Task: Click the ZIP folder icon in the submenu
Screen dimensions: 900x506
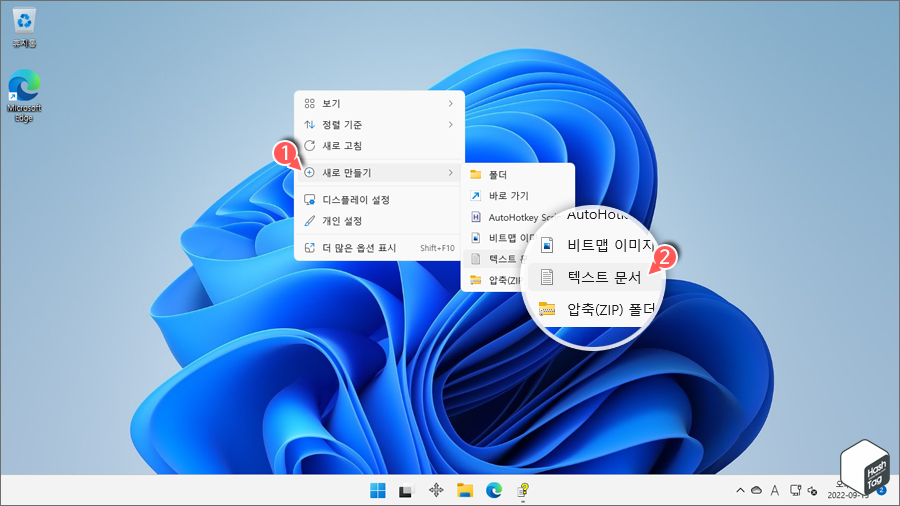Action: coord(476,280)
